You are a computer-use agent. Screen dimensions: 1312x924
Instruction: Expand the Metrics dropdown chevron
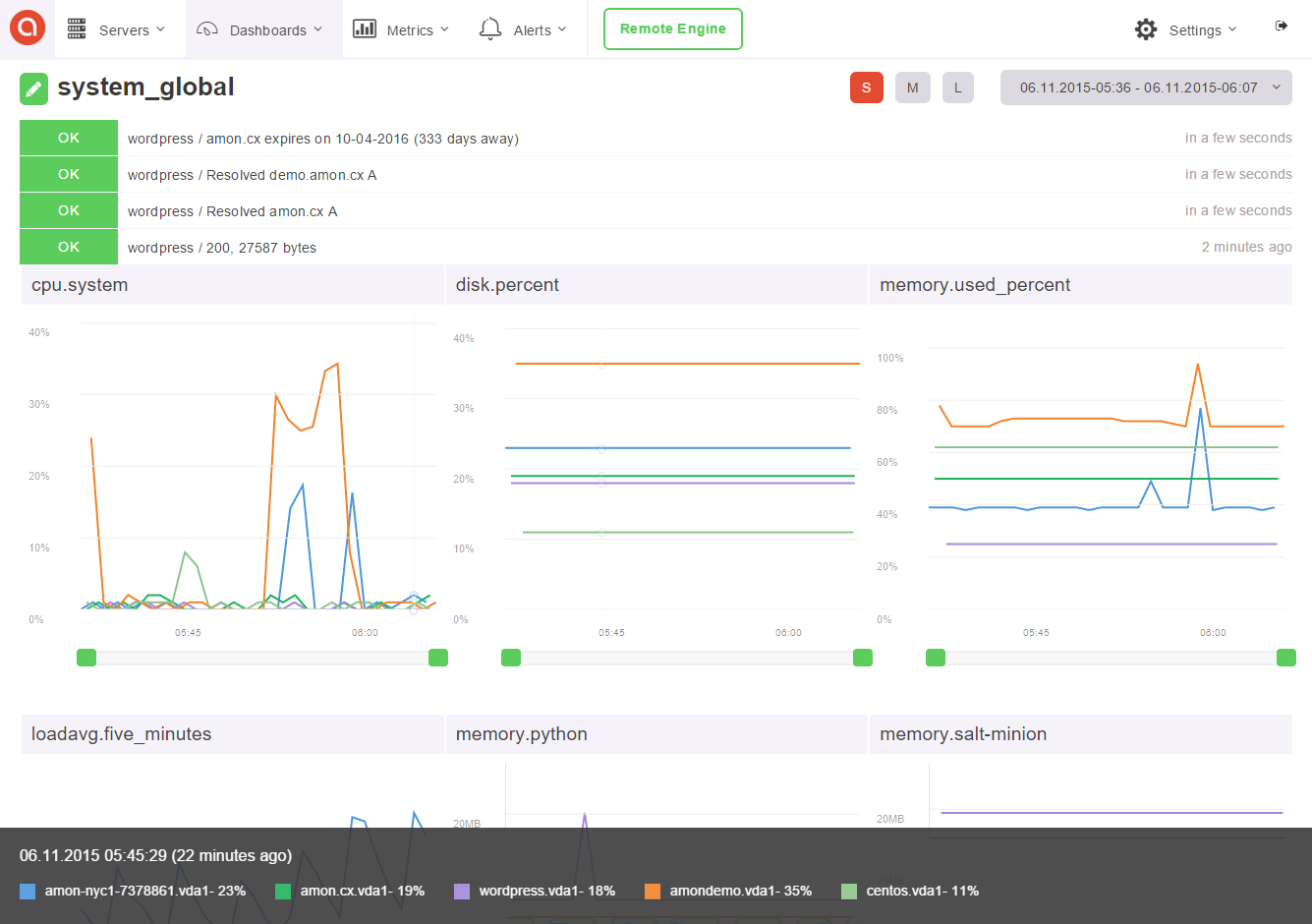pos(444,29)
